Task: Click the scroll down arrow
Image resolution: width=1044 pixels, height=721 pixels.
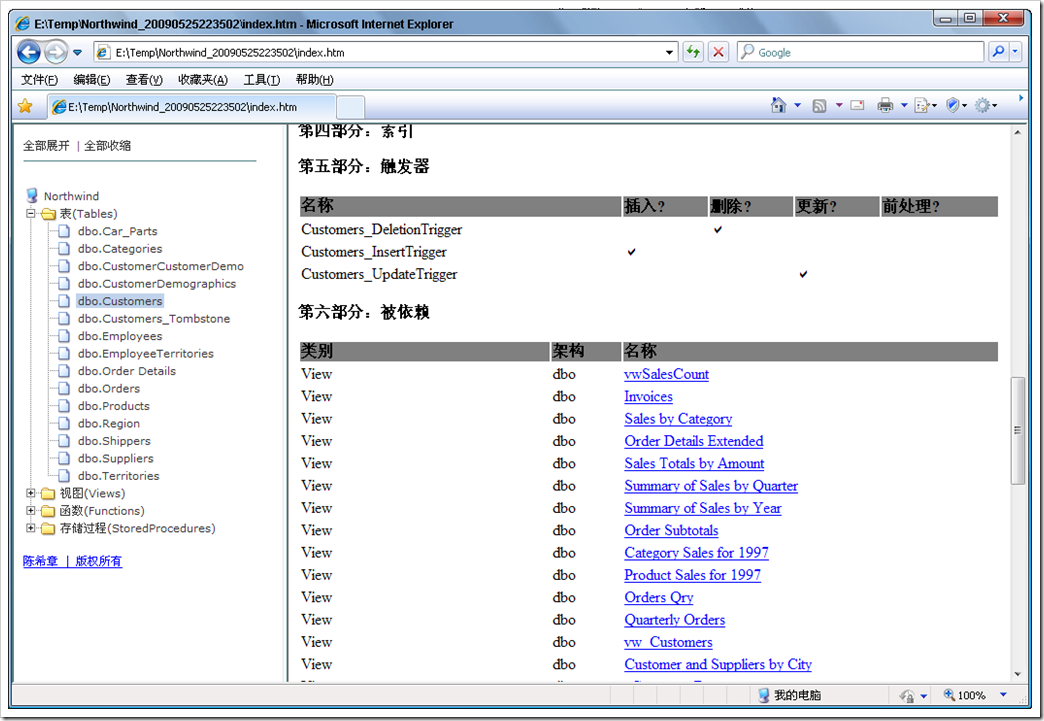Action: [x=1017, y=674]
